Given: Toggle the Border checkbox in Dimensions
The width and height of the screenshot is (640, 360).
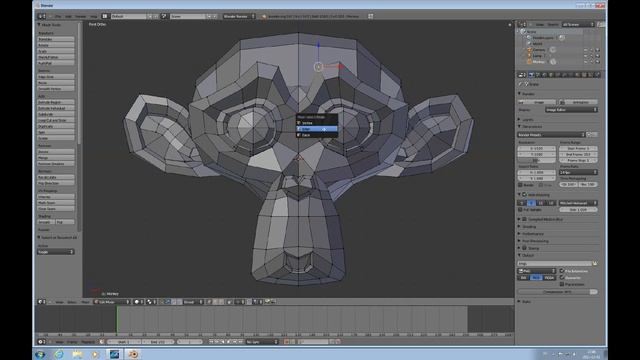Looking at the screenshot, I should pos(520,185).
